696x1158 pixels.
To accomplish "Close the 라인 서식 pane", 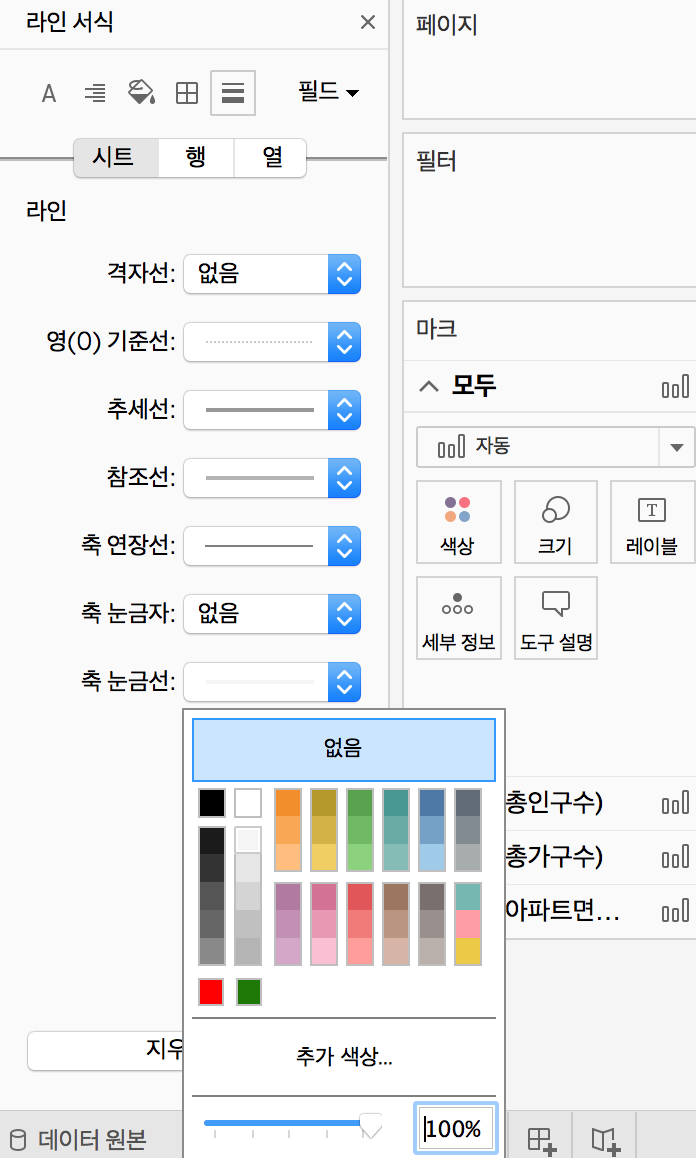I will point(368,22).
